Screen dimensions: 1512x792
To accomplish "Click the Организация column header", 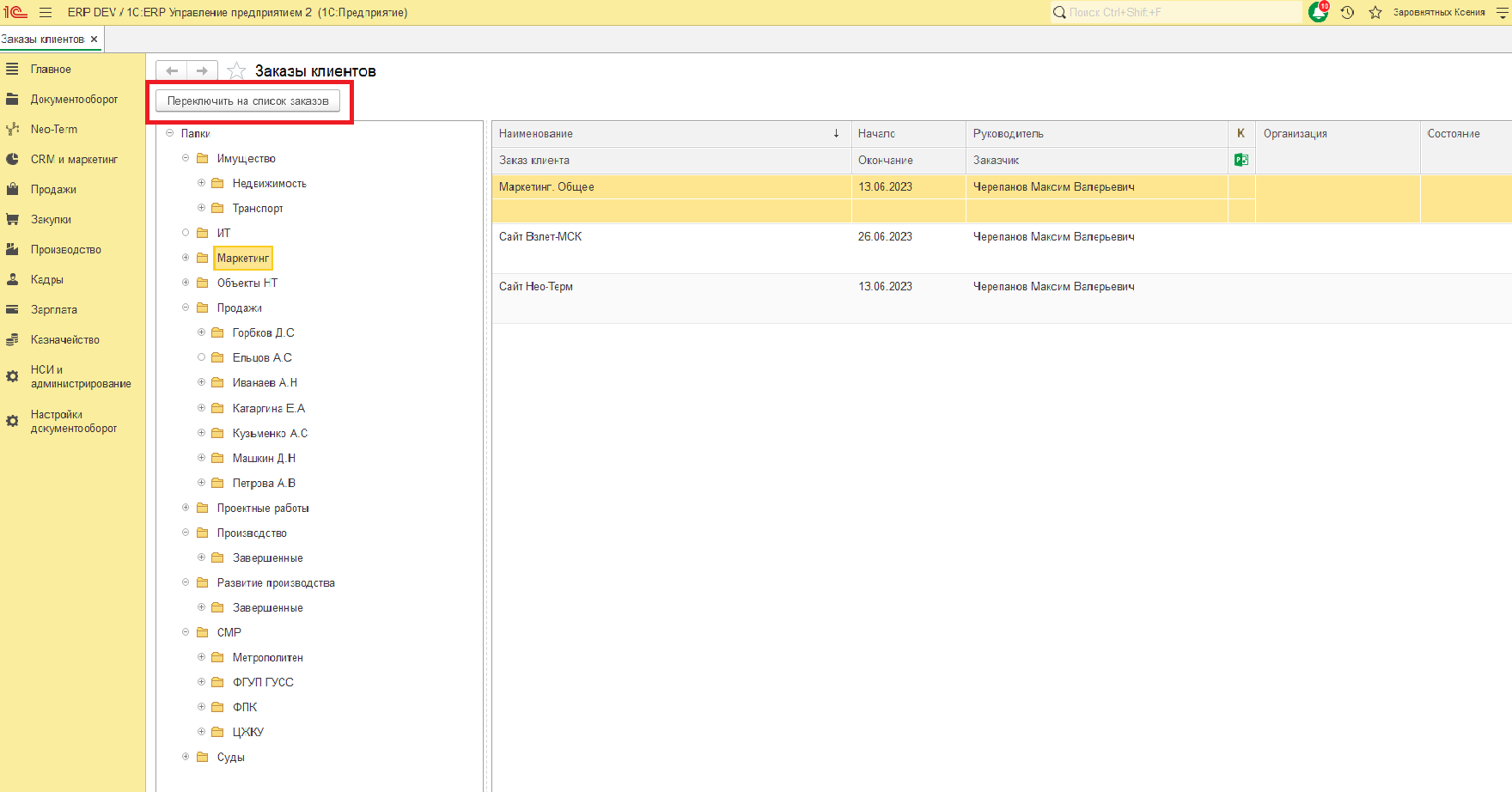I will pos(1338,146).
